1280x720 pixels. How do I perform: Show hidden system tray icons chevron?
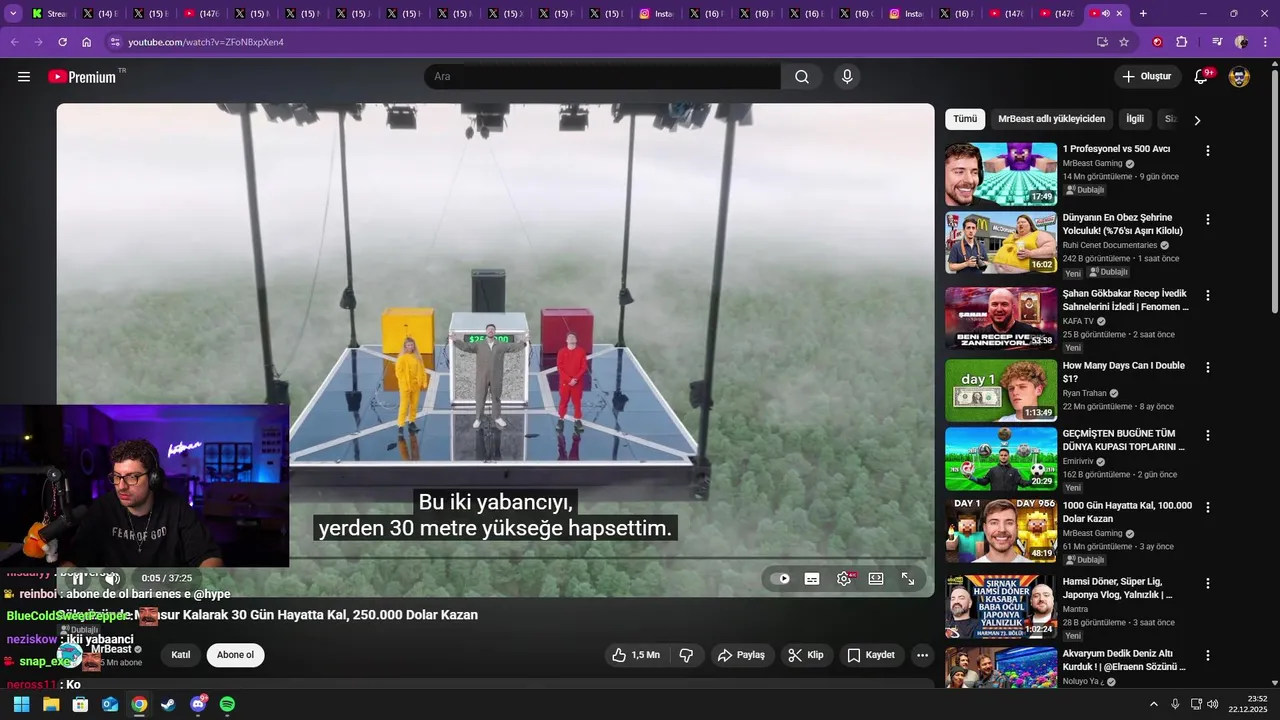[1153, 705]
